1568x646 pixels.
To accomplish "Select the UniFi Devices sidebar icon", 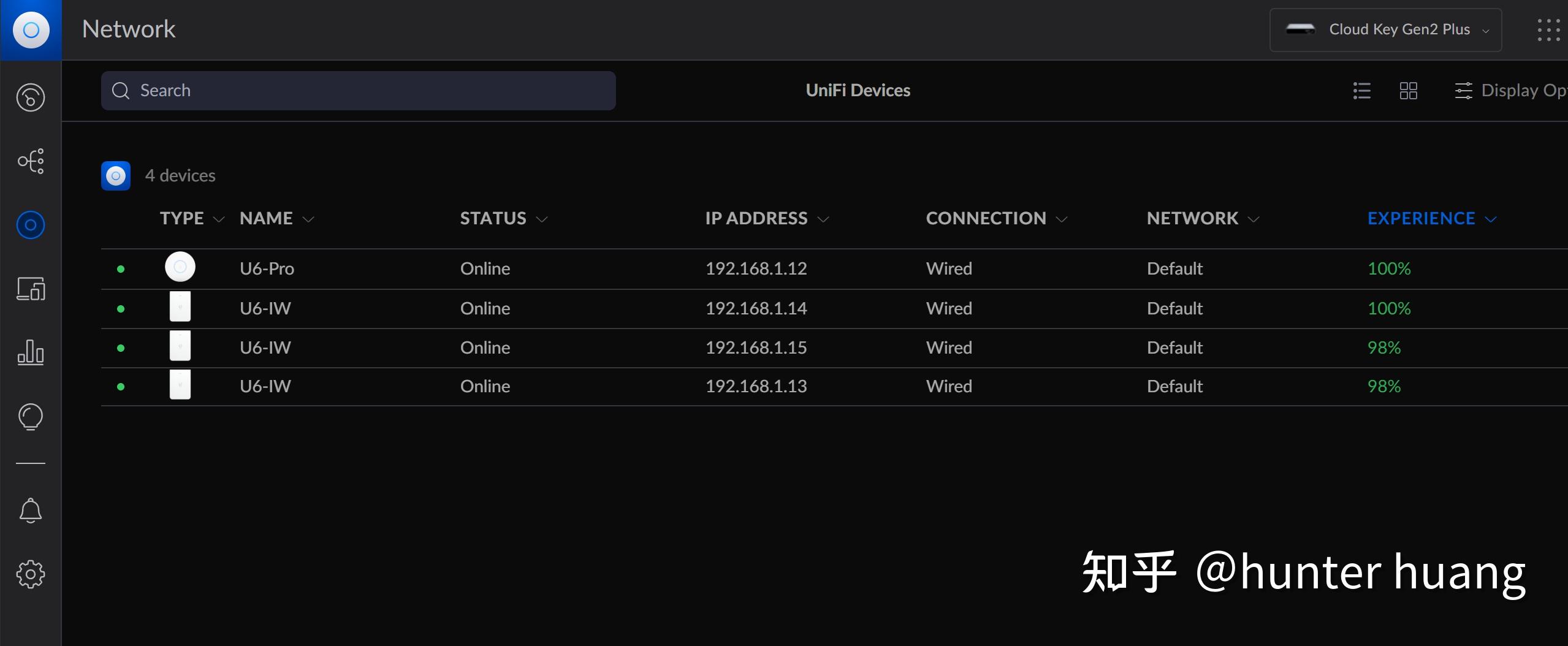I will tap(30, 224).
